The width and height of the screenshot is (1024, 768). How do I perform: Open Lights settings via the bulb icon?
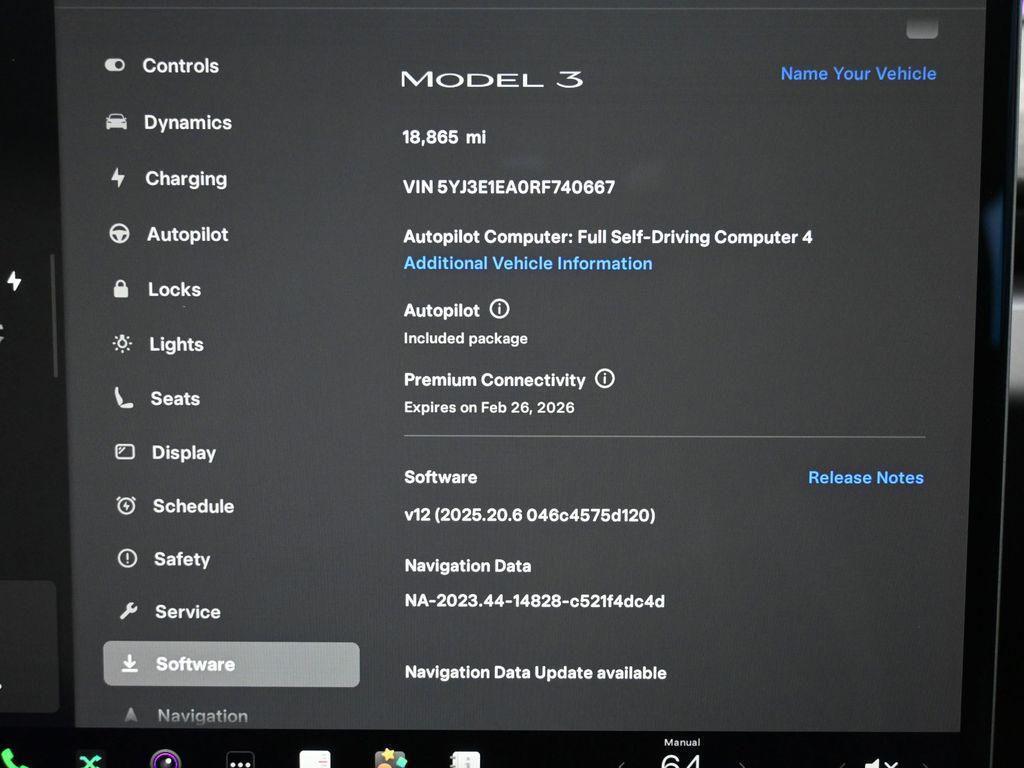[121, 344]
